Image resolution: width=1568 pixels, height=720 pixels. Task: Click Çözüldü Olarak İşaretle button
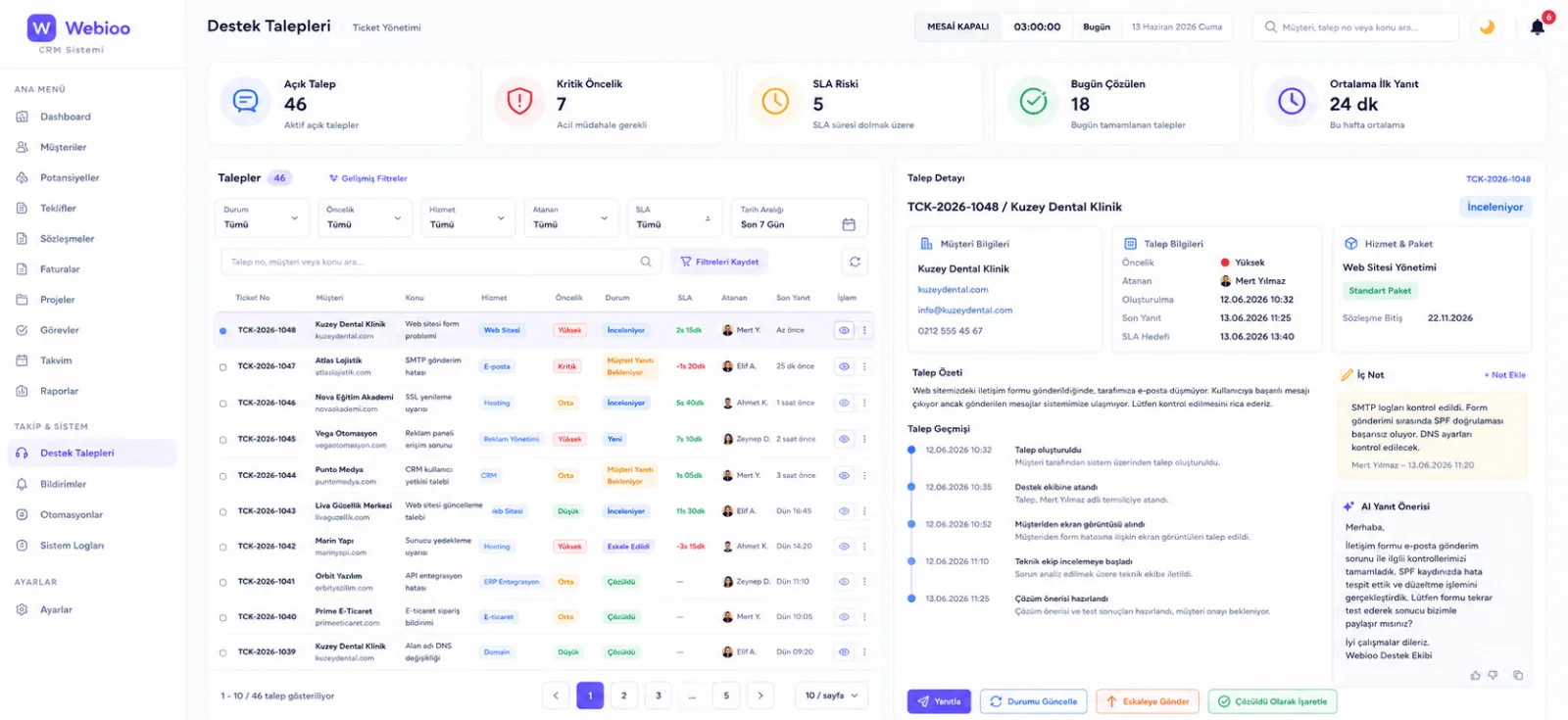pyautogui.click(x=1272, y=701)
